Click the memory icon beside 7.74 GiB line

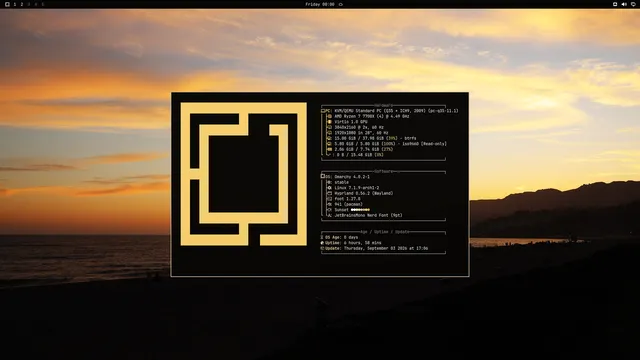[x=329, y=149]
